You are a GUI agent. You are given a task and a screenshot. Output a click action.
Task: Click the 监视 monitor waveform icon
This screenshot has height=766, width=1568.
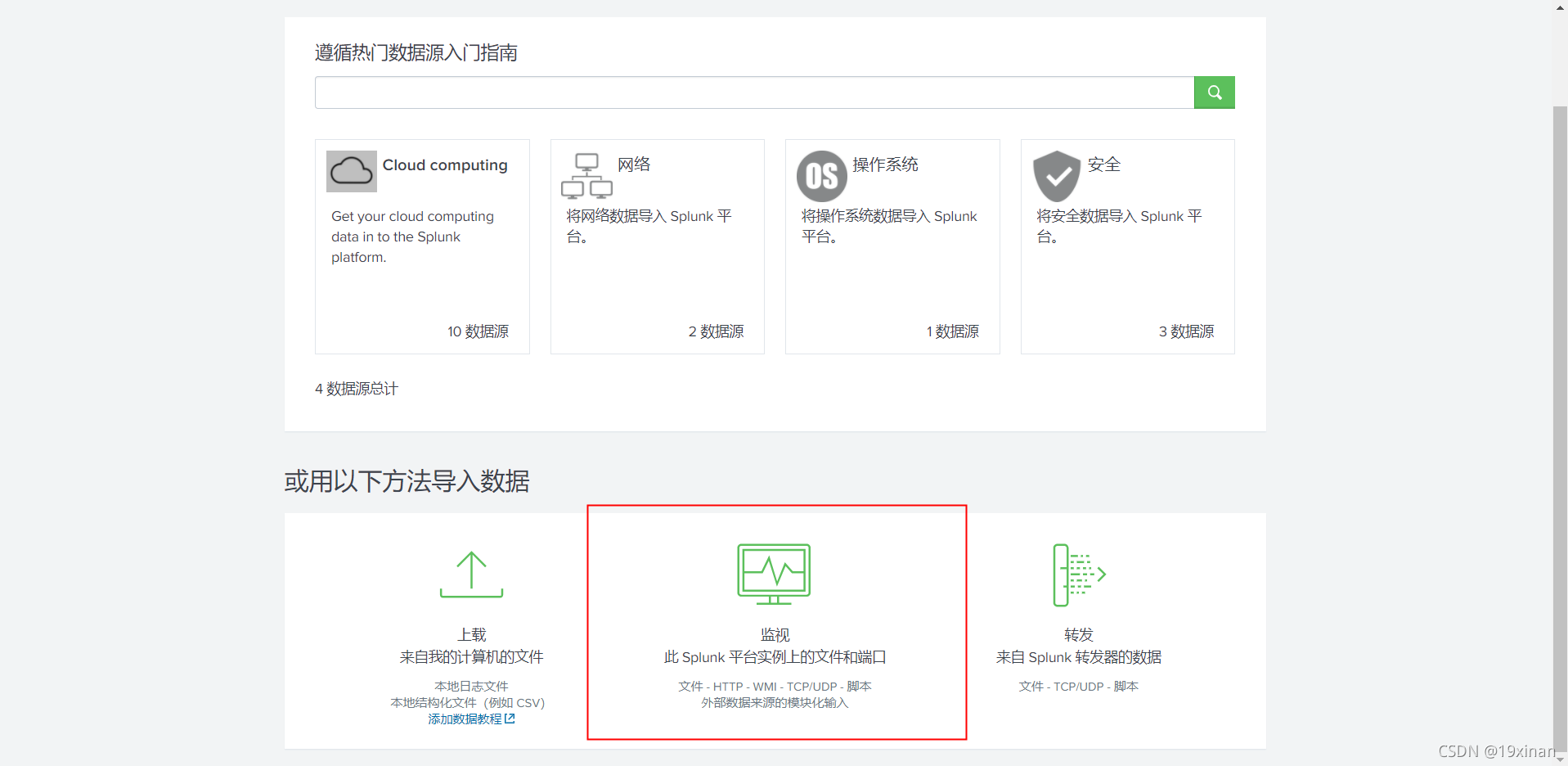tap(774, 574)
